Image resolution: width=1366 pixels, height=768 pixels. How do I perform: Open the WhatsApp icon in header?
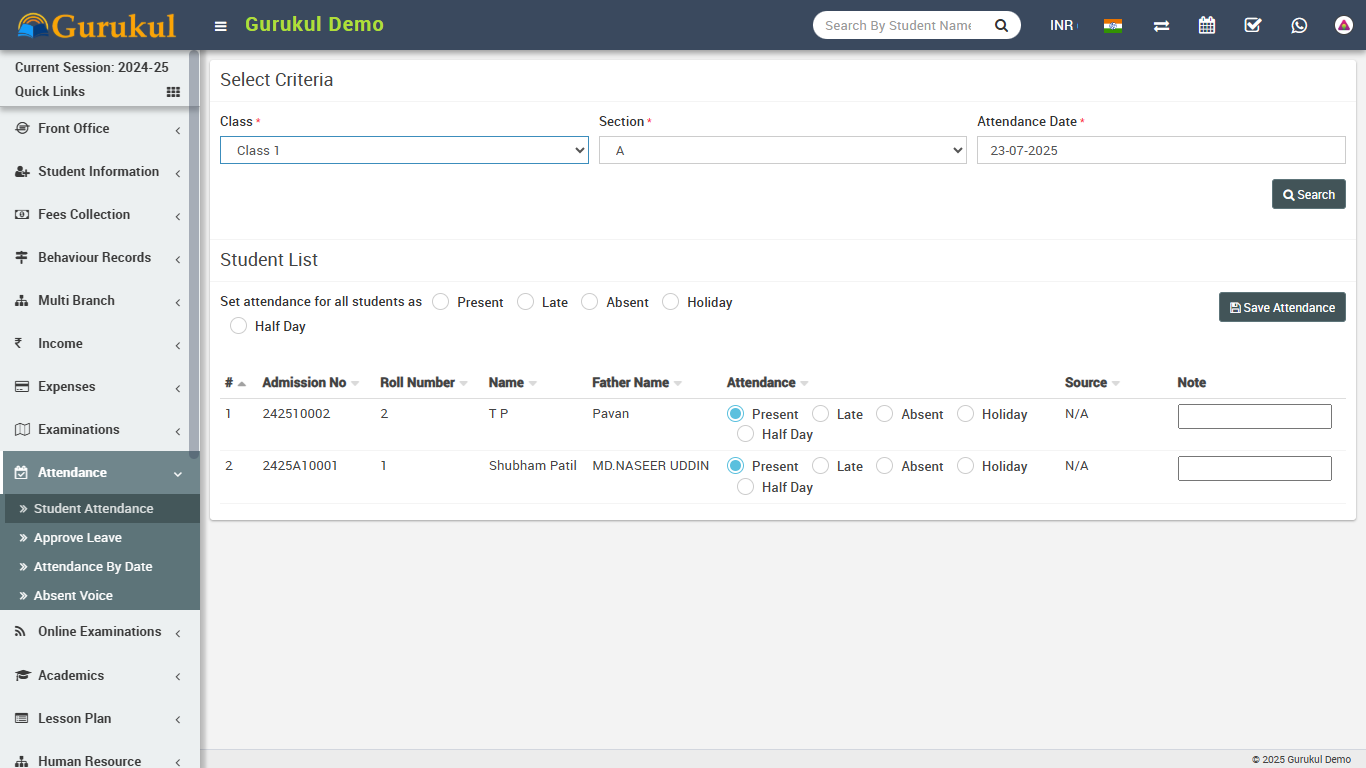point(1299,25)
